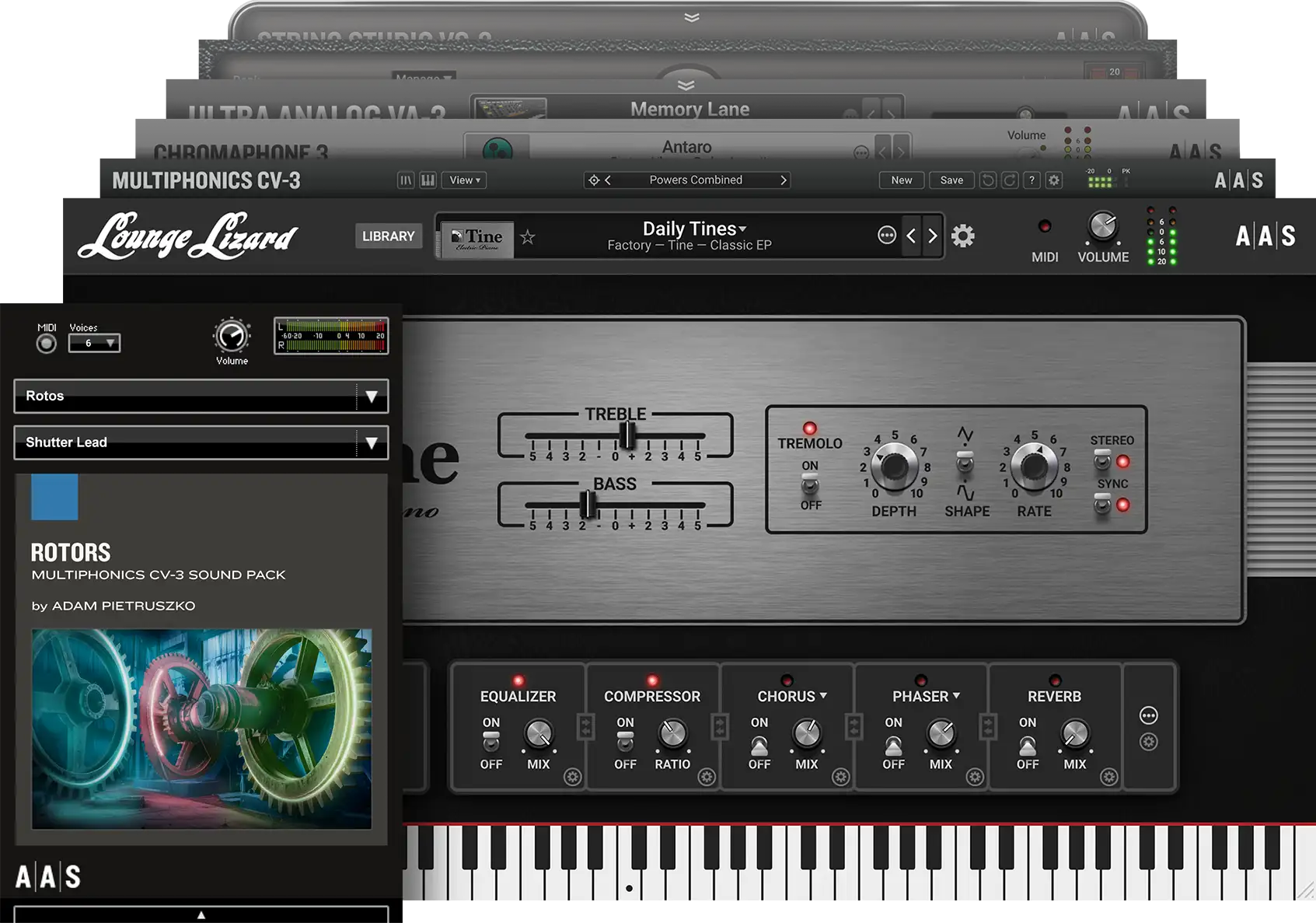The height and width of the screenshot is (923, 1316).
Task: Star the Daily Tines preset as favorite
Action: (x=529, y=237)
